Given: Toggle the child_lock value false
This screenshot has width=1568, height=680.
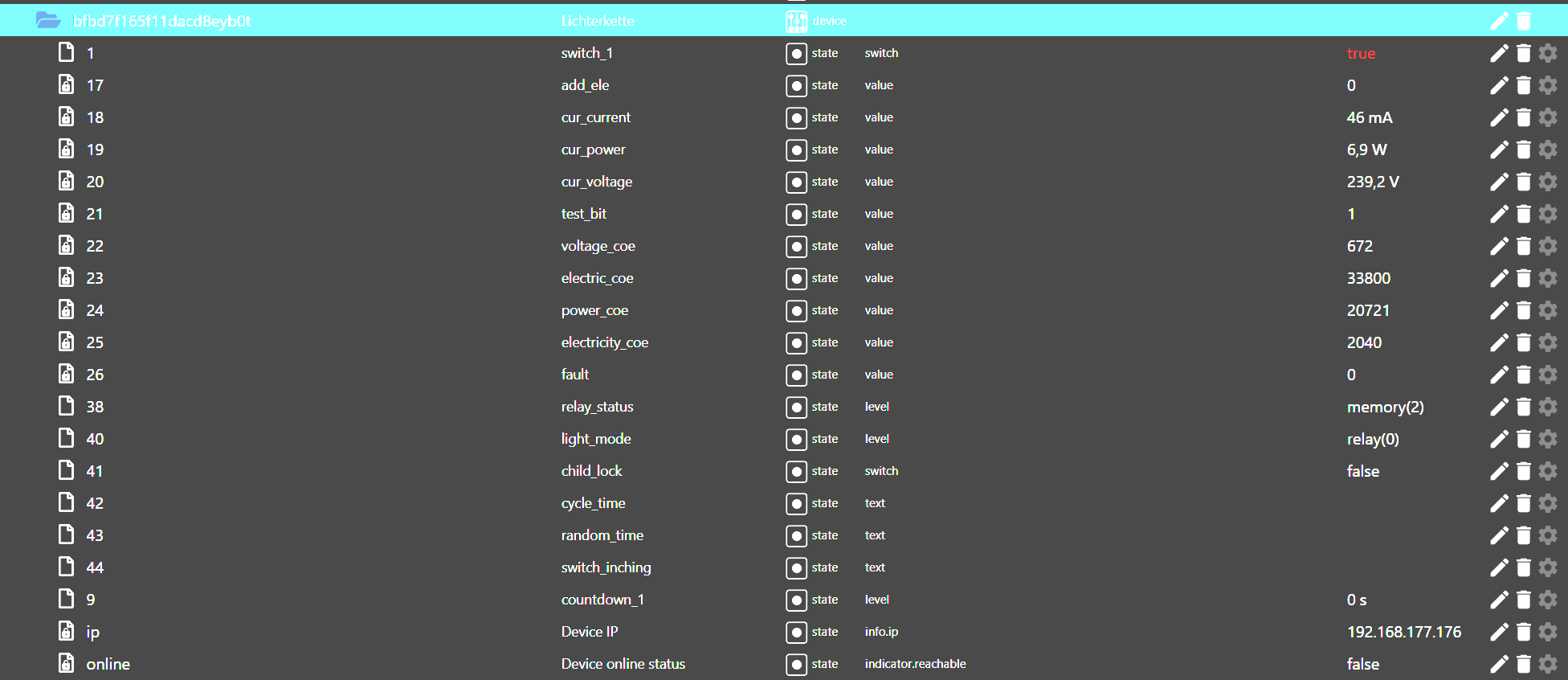Looking at the screenshot, I should coord(1363,471).
